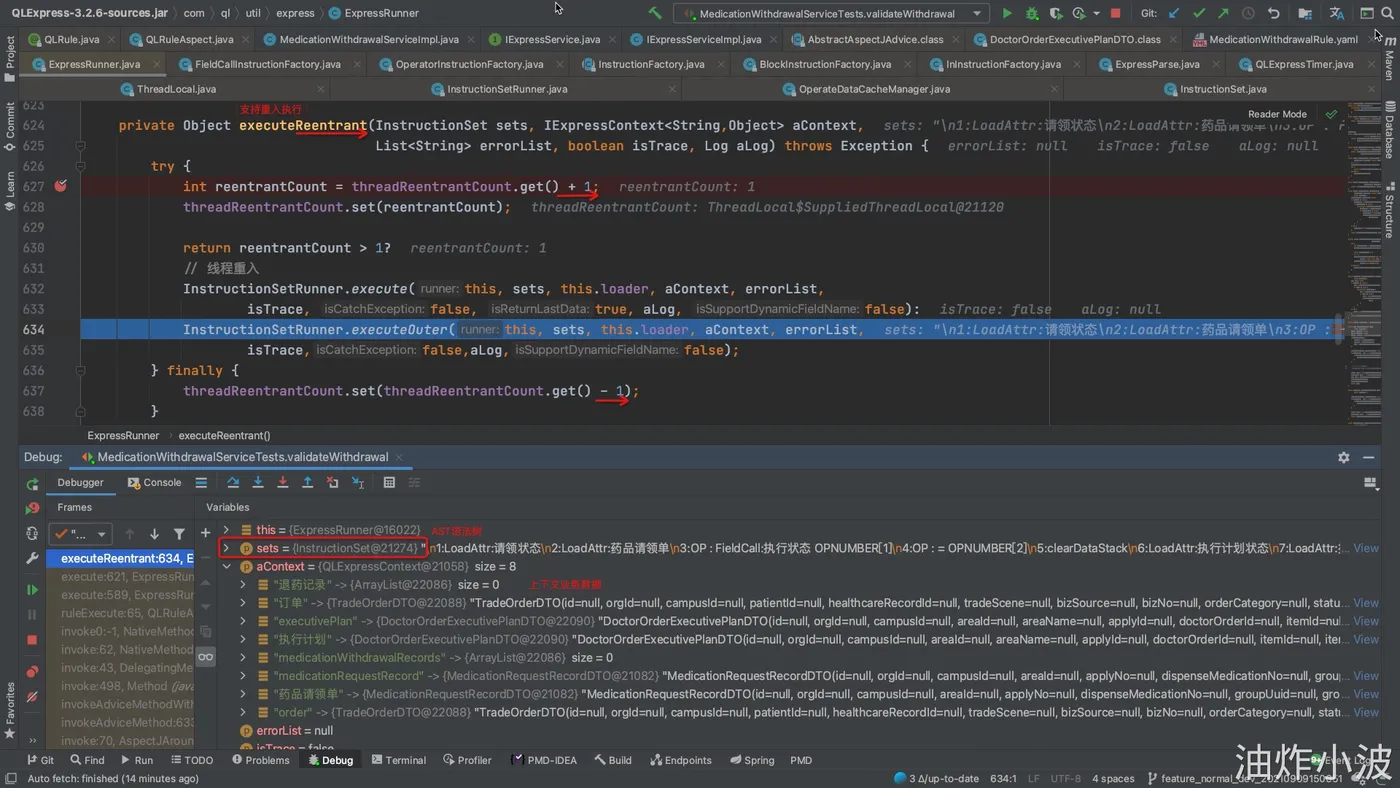Open Debug panel gear settings icon
Image resolution: width=1400 pixels, height=788 pixels.
click(x=1343, y=457)
